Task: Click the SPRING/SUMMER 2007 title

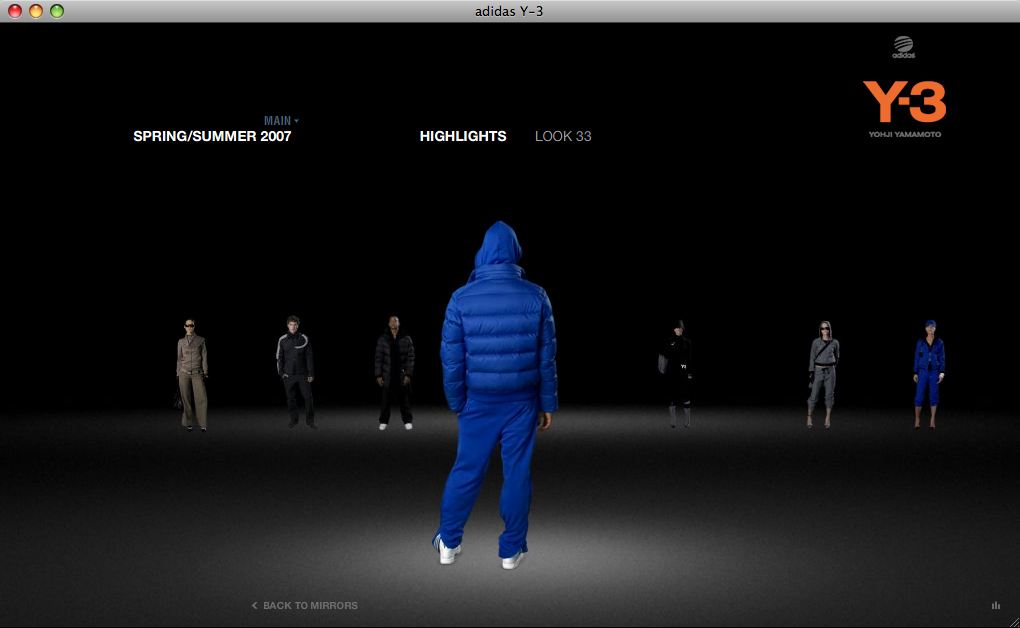Action: (x=212, y=136)
